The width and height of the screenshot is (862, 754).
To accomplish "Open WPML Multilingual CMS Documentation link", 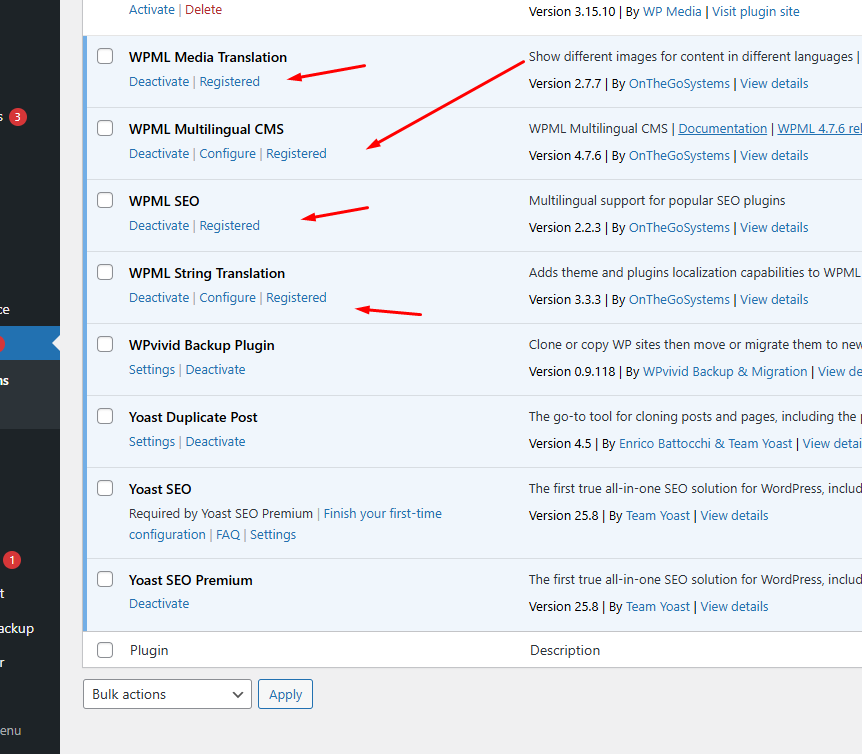I will pyautogui.click(x=722, y=129).
